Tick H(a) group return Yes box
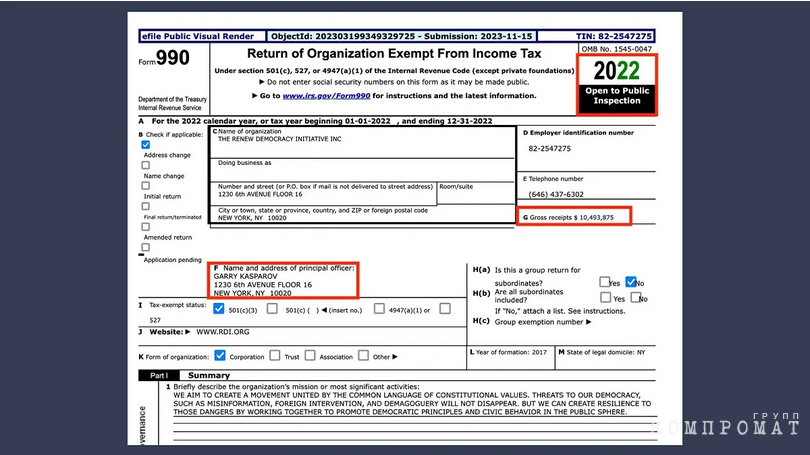Image resolution: width=810 pixels, height=455 pixels. pyautogui.click(x=604, y=282)
